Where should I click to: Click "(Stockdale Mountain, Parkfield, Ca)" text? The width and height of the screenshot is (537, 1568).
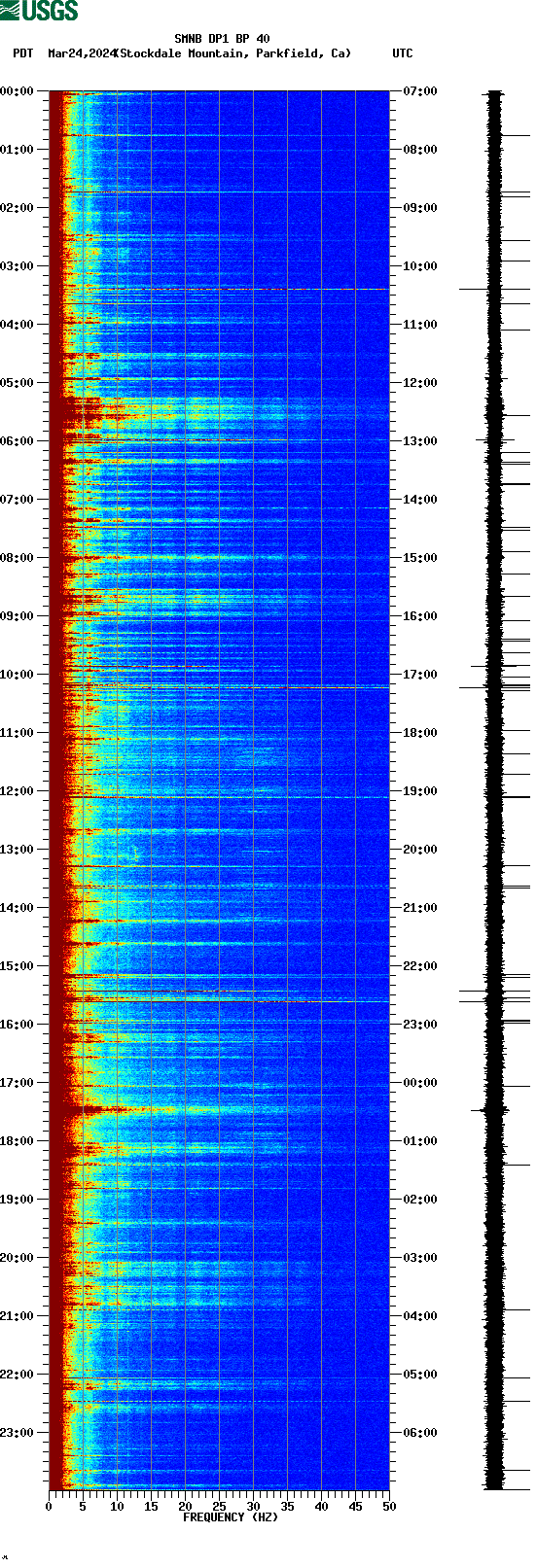pos(233,53)
